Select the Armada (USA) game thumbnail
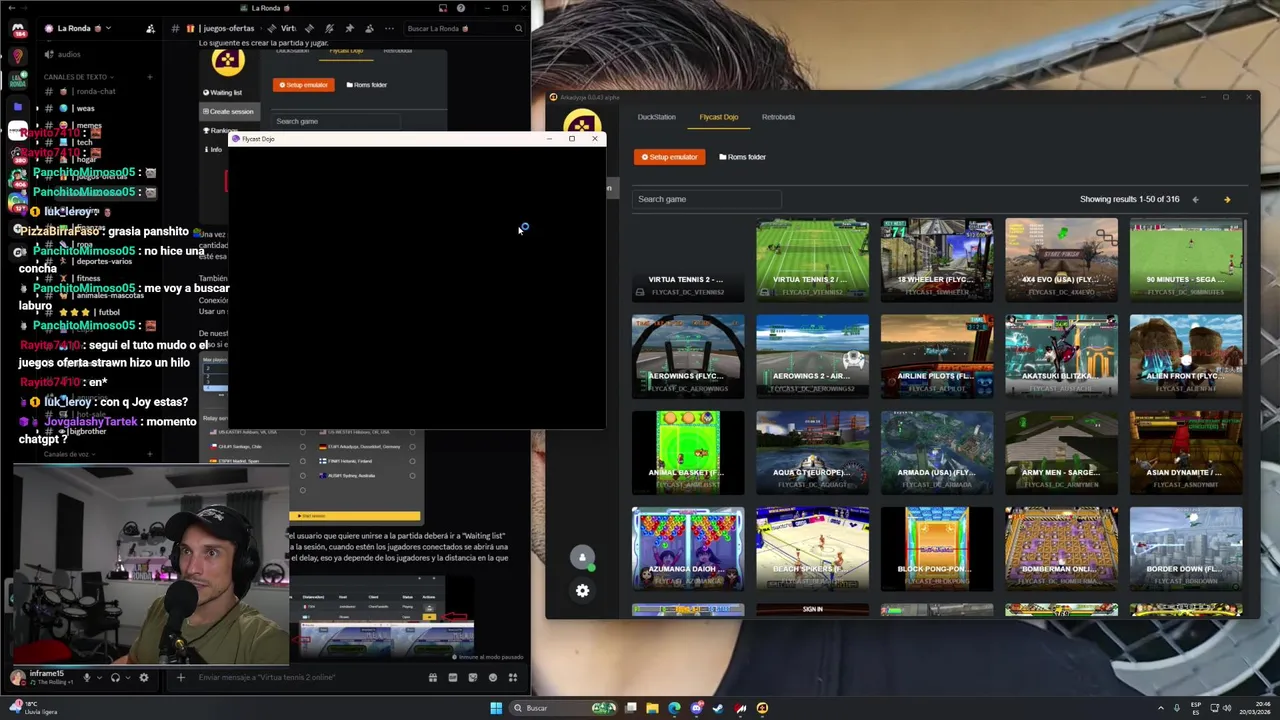The width and height of the screenshot is (1280, 720). (x=937, y=452)
